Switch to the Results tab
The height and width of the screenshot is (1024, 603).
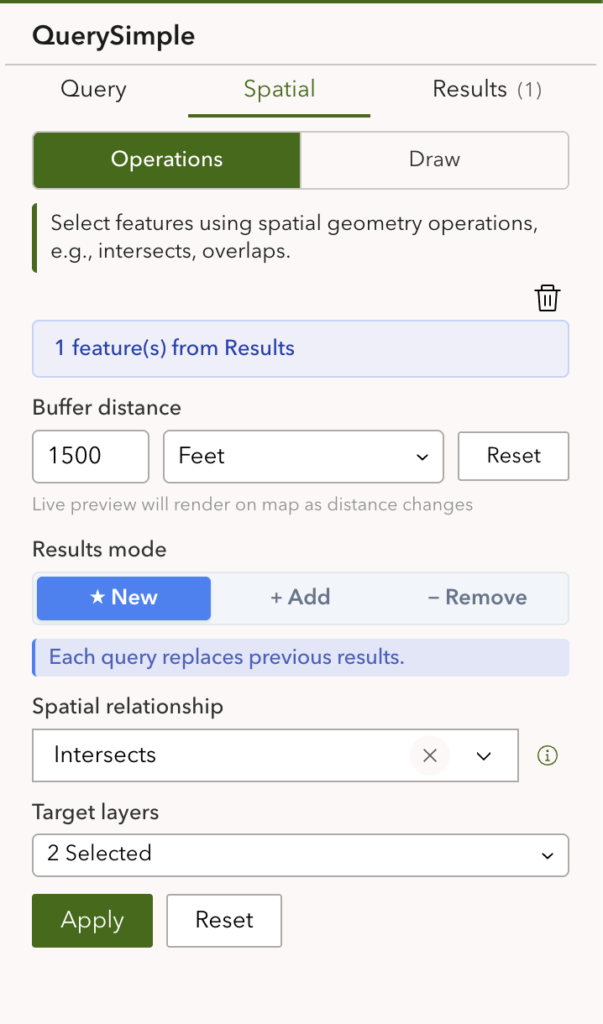pos(486,90)
